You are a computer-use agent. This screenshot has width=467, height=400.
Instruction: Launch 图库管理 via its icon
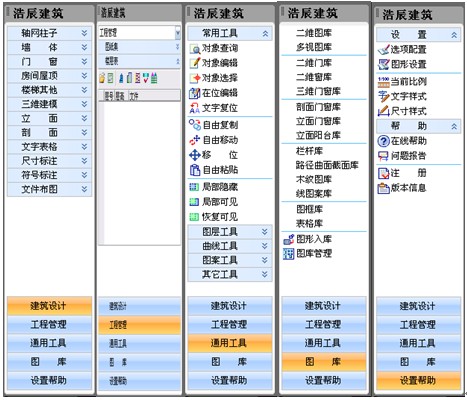click(289, 254)
